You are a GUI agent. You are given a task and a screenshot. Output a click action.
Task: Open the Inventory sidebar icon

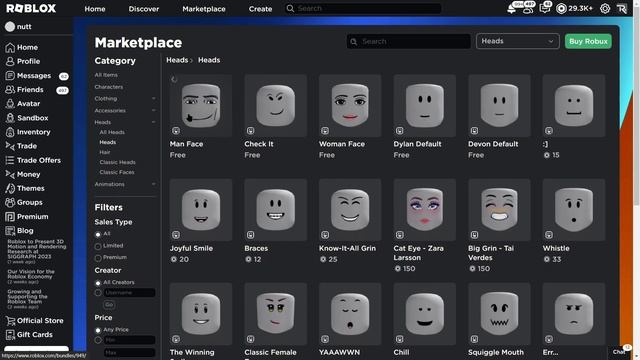pos(10,132)
